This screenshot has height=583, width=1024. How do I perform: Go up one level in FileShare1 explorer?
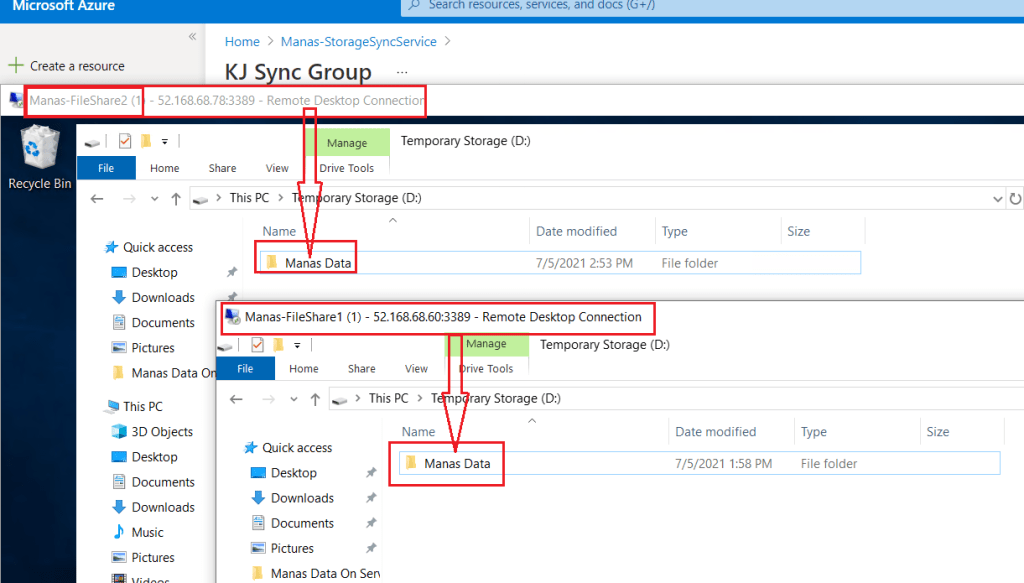click(x=315, y=399)
